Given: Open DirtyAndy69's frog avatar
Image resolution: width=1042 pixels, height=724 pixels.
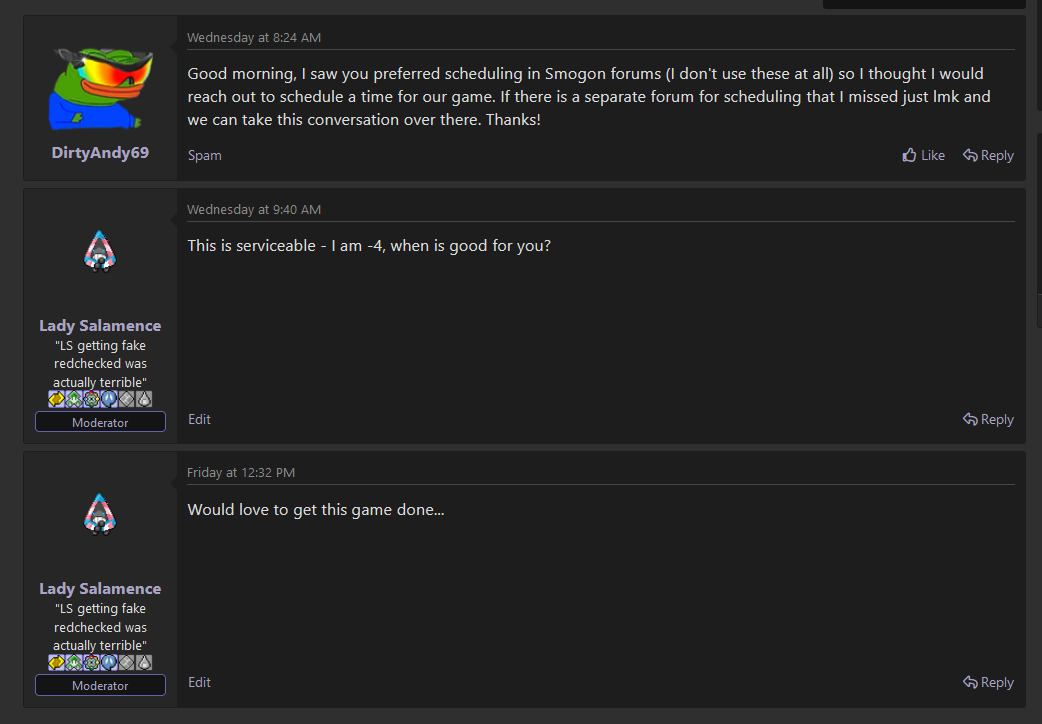Looking at the screenshot, I should tap(100, 88).
